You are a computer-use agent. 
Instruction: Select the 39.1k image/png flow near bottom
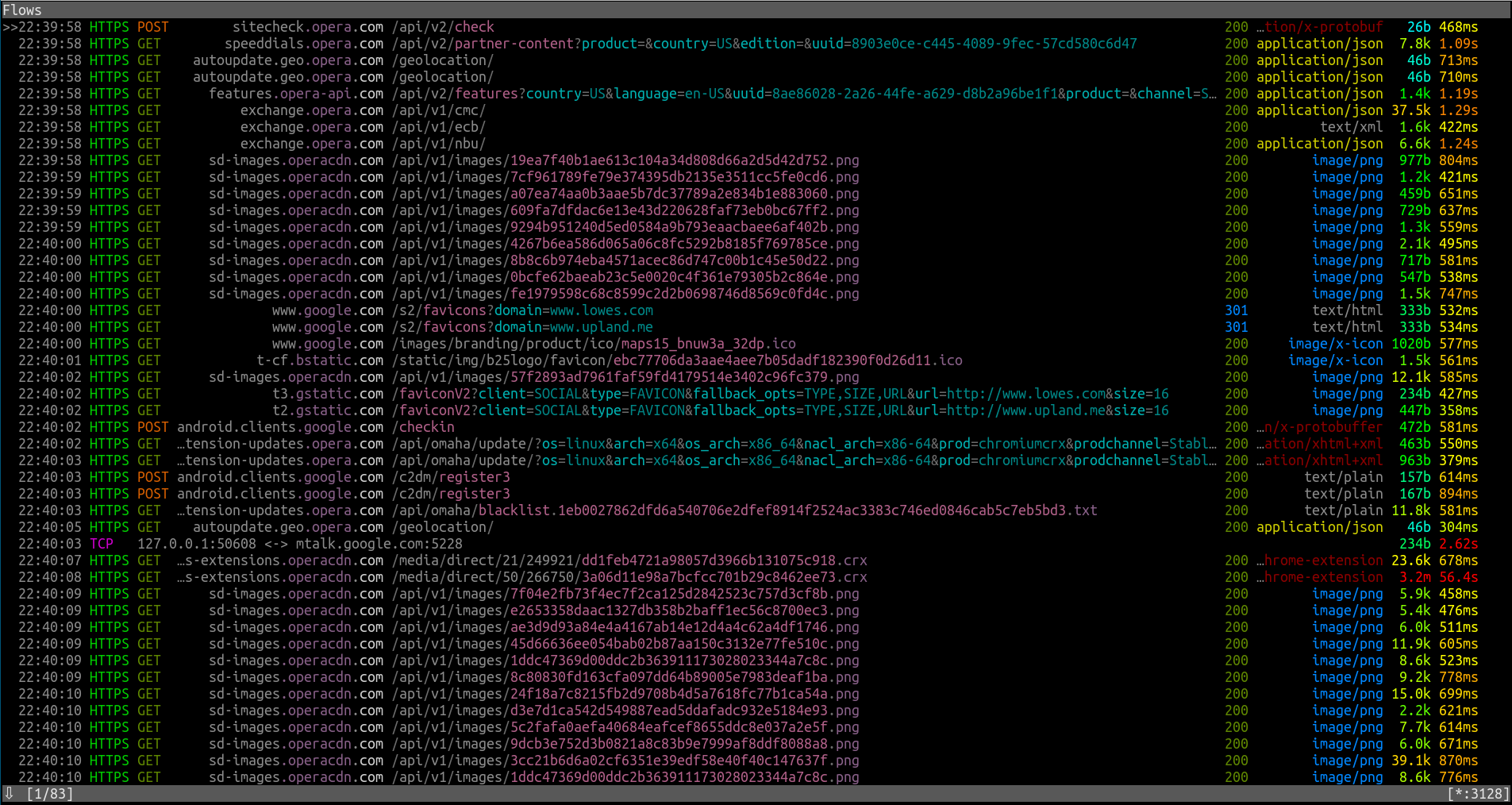pos(756,761)
